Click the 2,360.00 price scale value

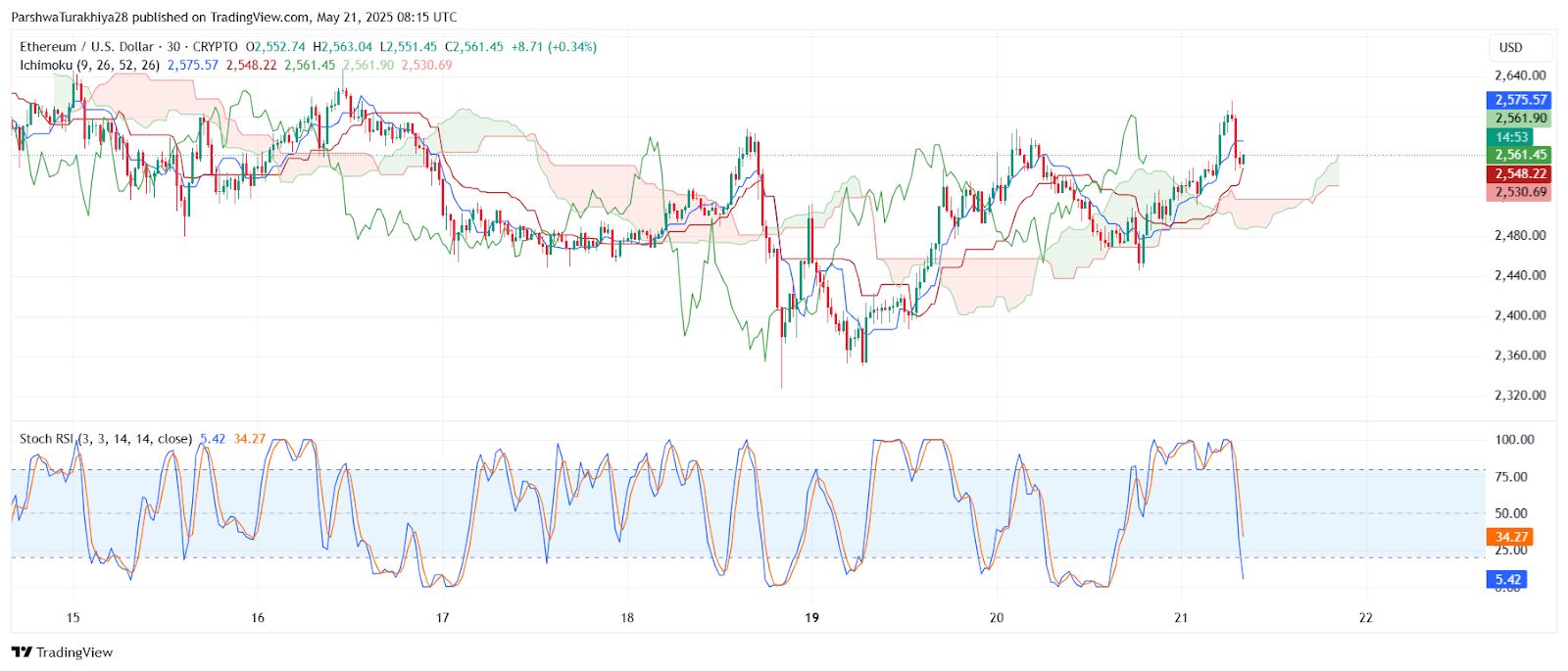(x=1520, y=356)
